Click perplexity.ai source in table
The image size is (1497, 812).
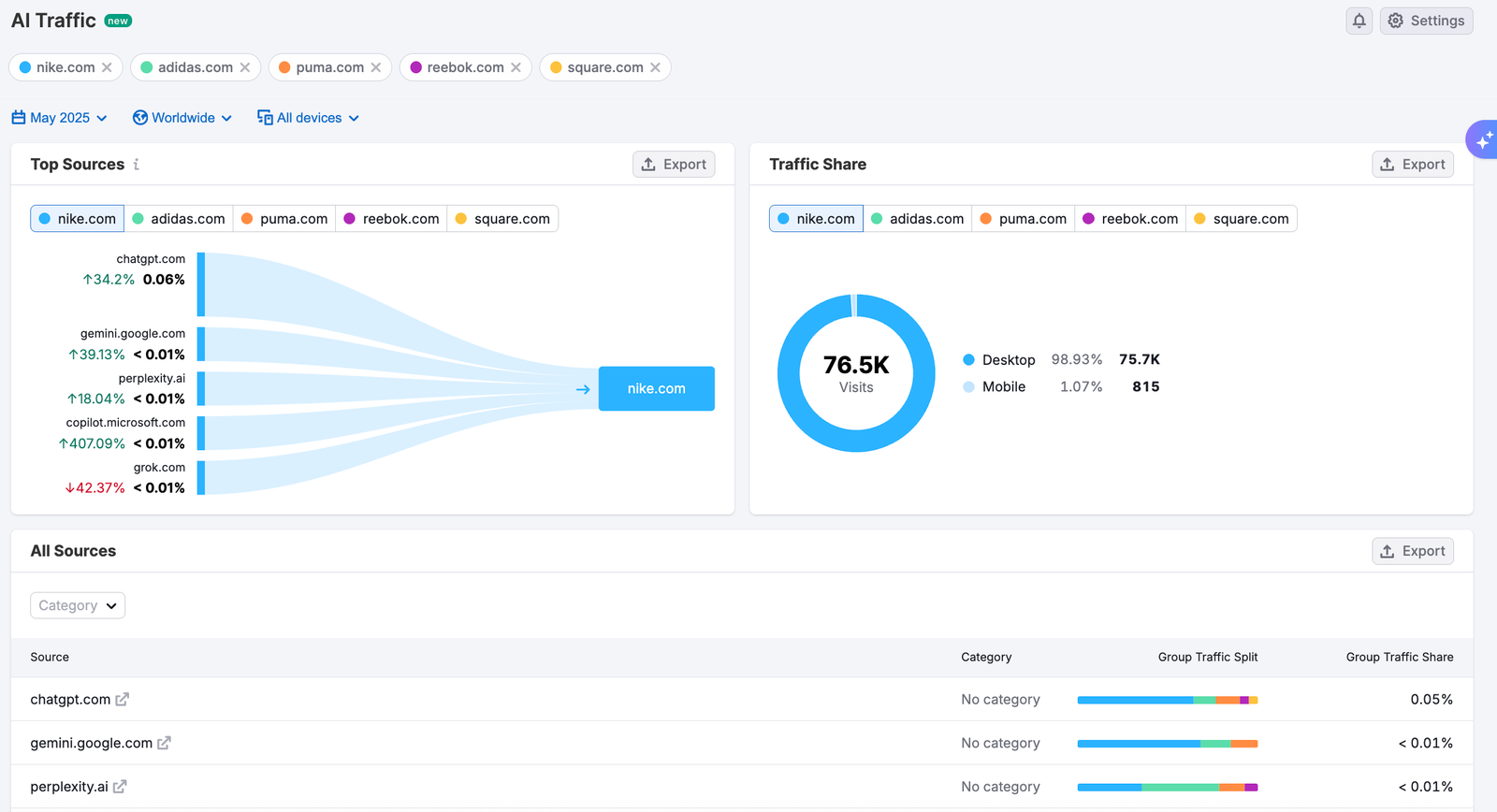point(69,787)
